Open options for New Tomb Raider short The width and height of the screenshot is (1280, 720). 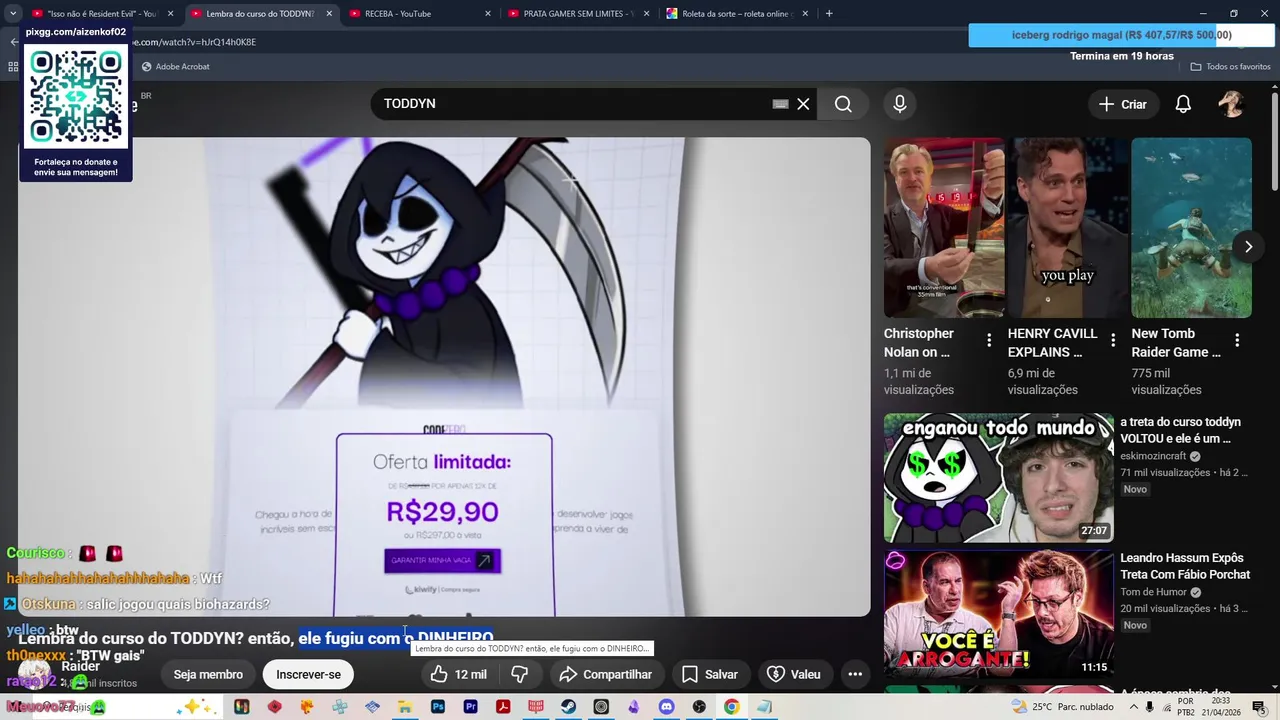tap(1237, 341)
